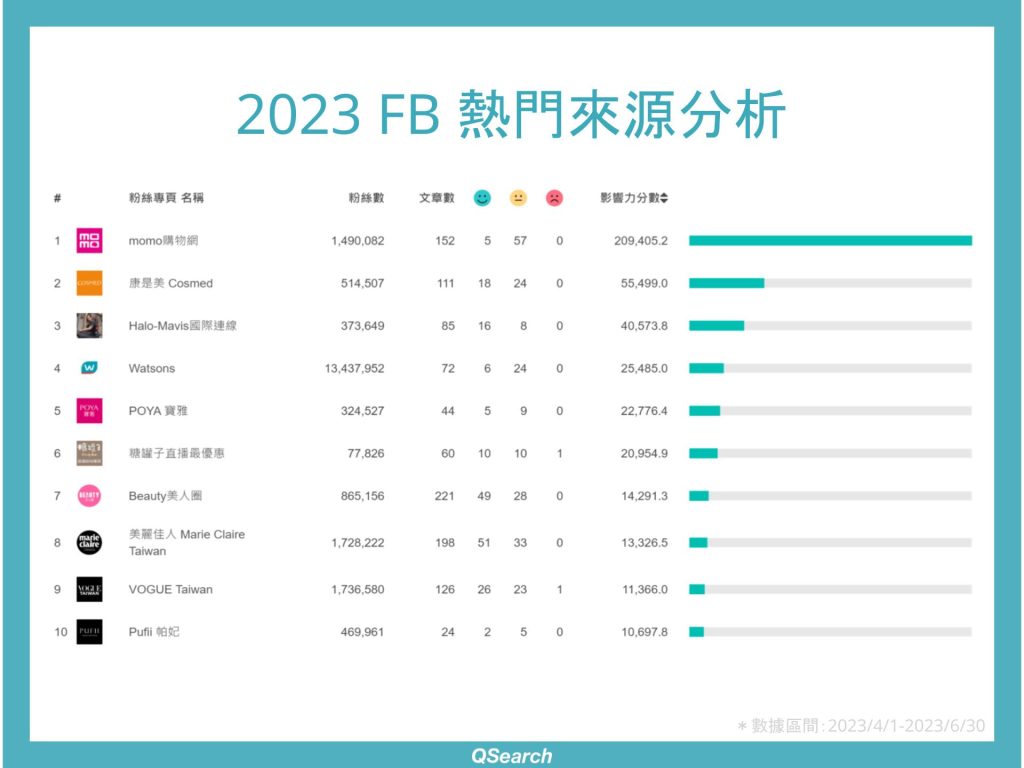
Task: Select the influence score 10,697.8
Action: (x=644, y=632)
